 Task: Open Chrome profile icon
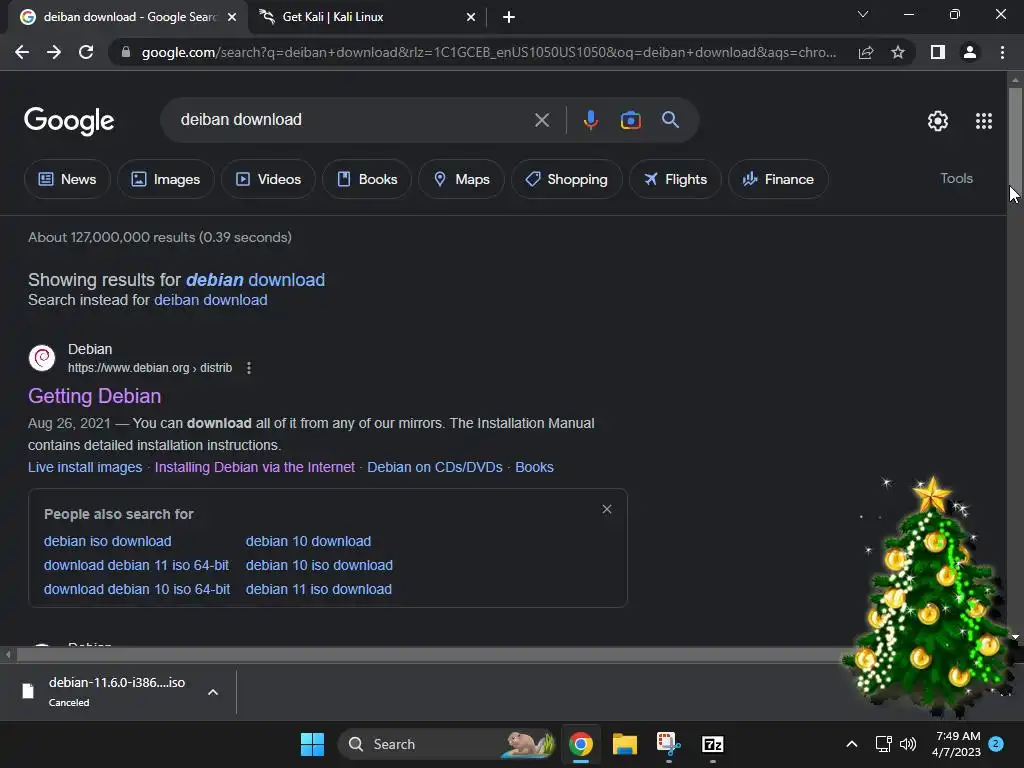pyautogui.click(x=970, y=52)
